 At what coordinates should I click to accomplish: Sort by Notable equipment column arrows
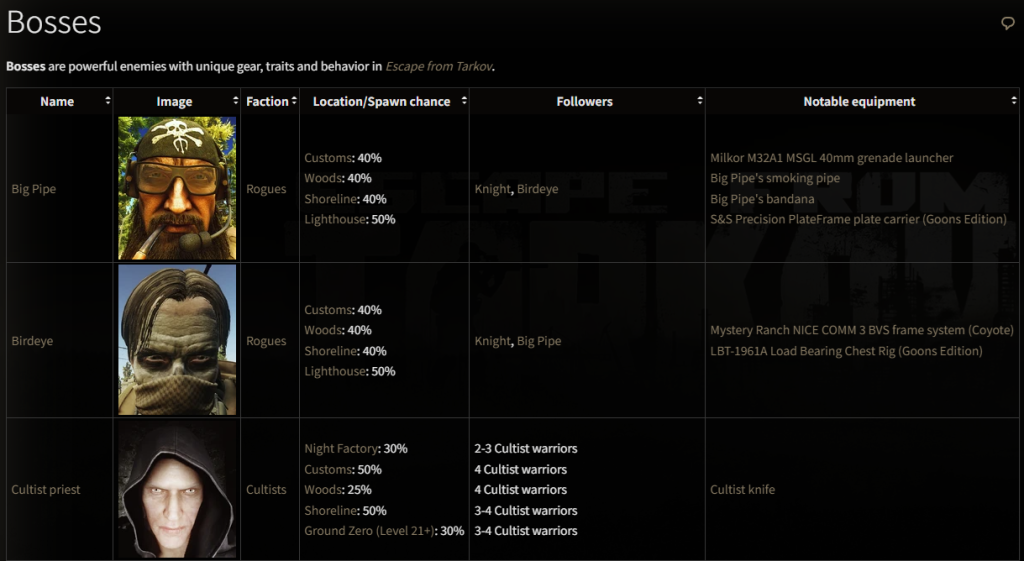[x=1014, y=101]
